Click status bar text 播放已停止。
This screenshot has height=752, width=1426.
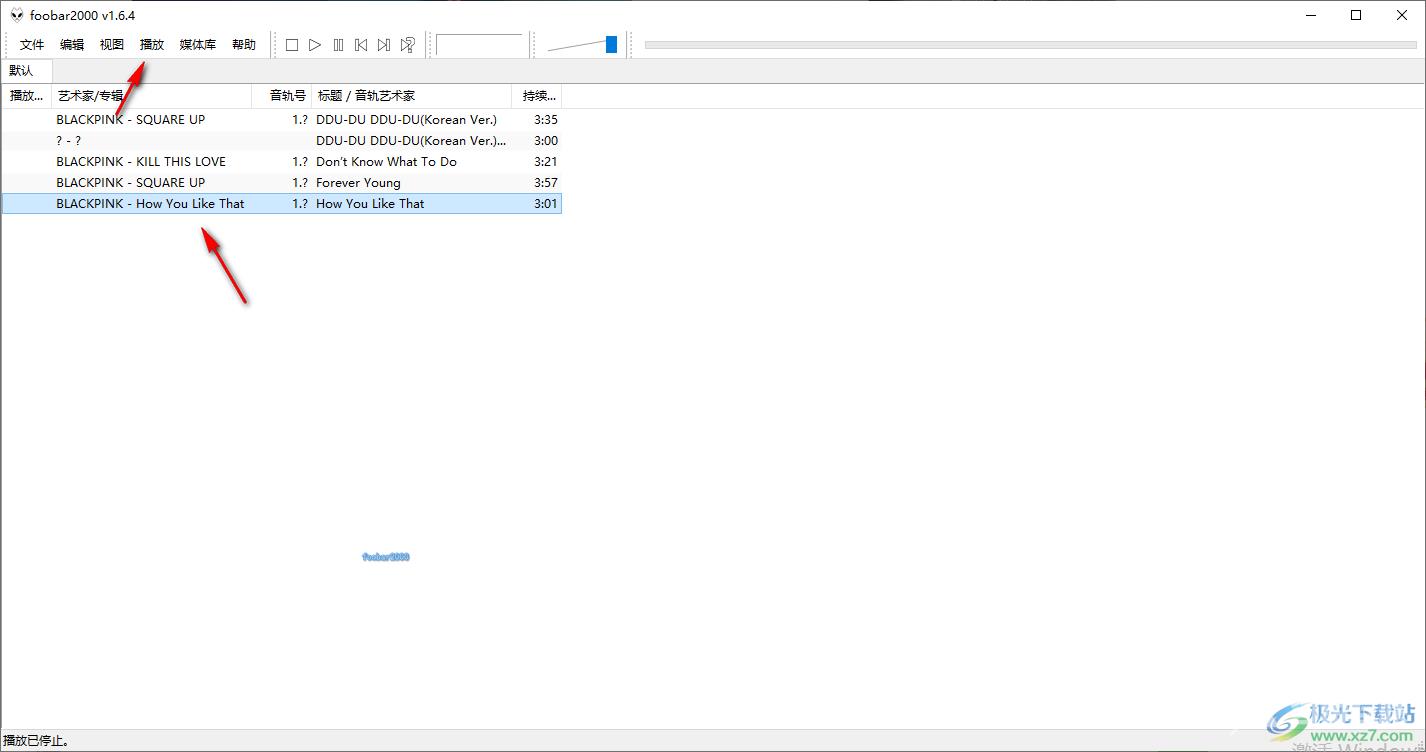(x=36, y=742)
